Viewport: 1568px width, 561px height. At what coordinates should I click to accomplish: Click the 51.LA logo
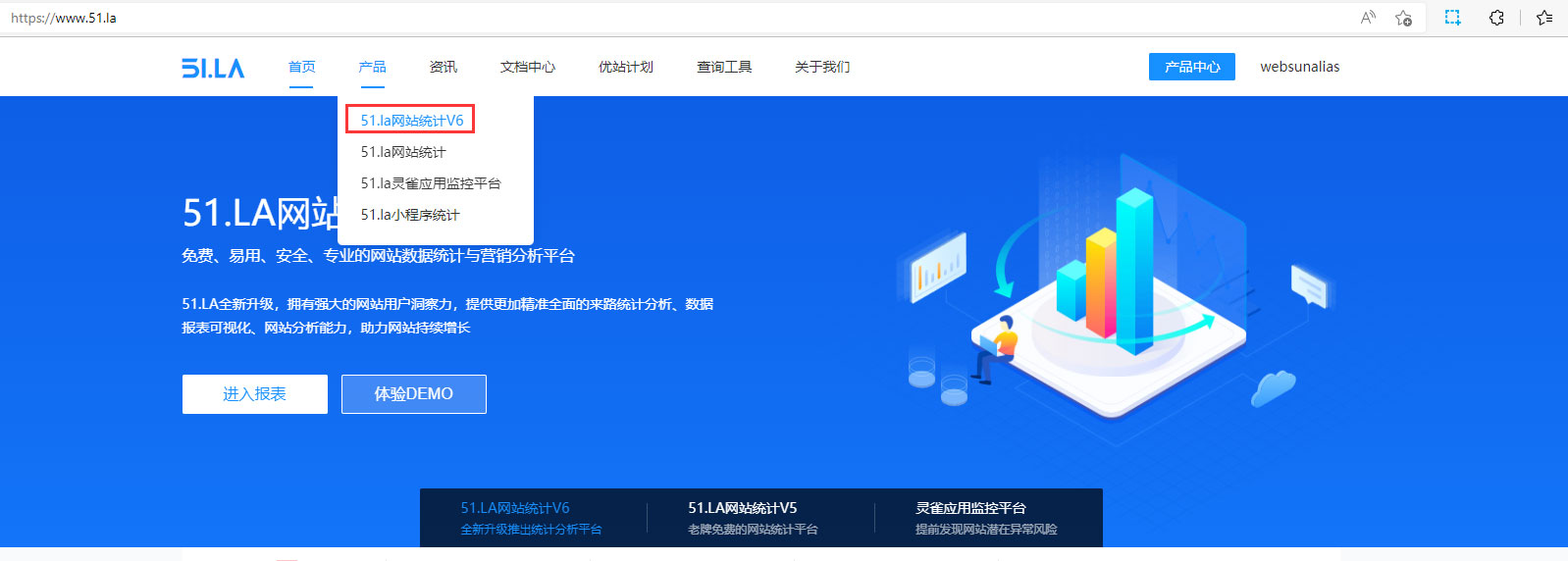click(x=213, y=68)
